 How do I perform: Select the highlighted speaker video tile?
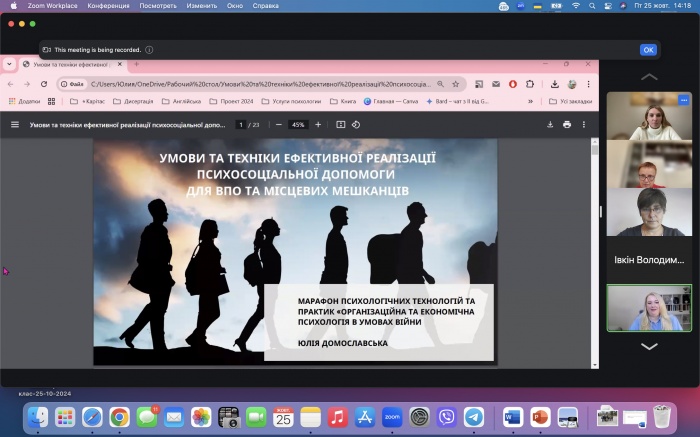pos(649,308)
